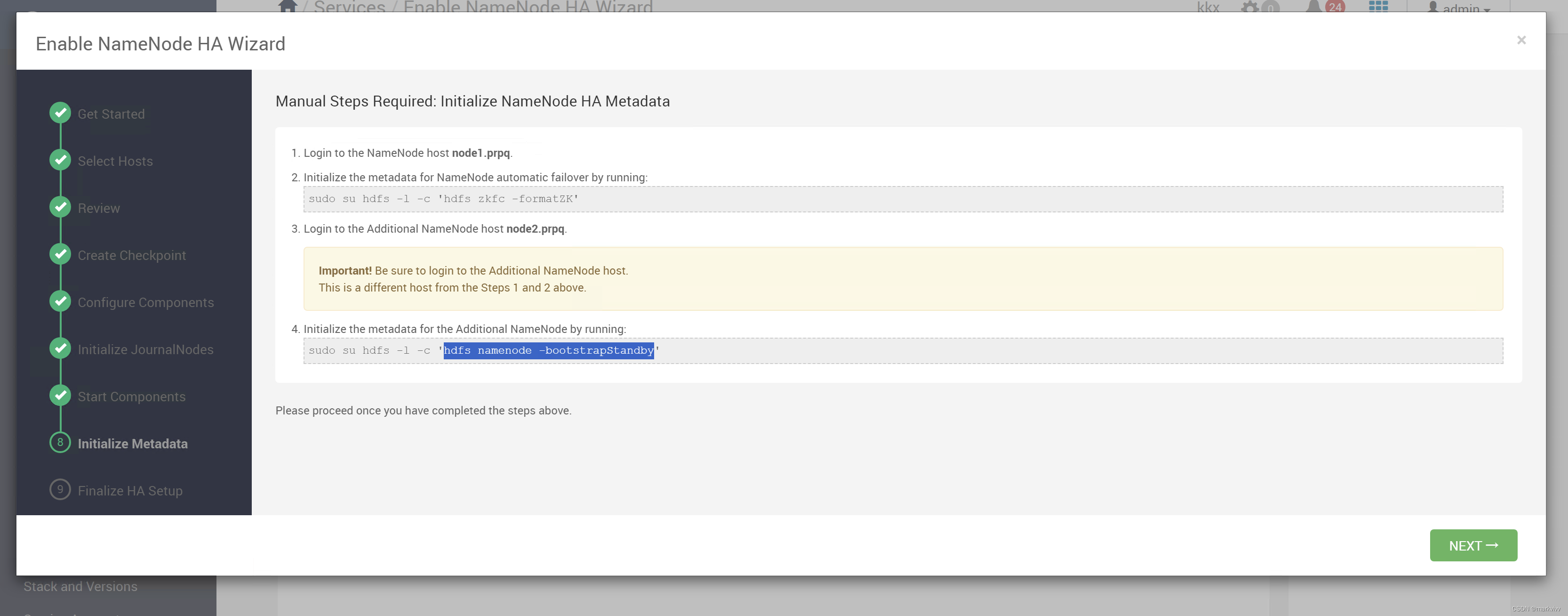
Task: Click the red 24 alerts badge
Action: 1335,7
